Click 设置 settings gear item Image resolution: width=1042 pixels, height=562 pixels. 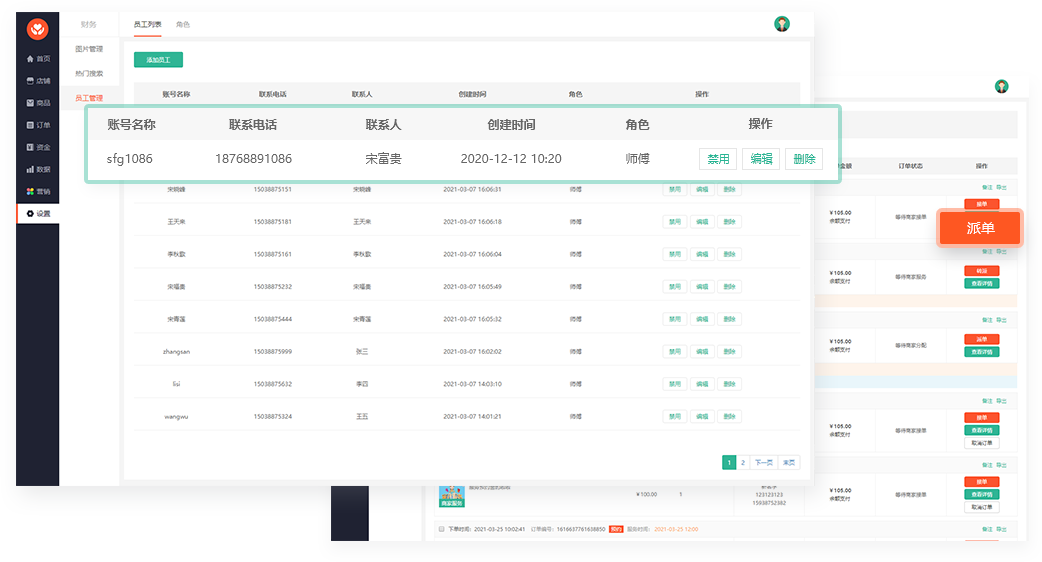(38, 213)
